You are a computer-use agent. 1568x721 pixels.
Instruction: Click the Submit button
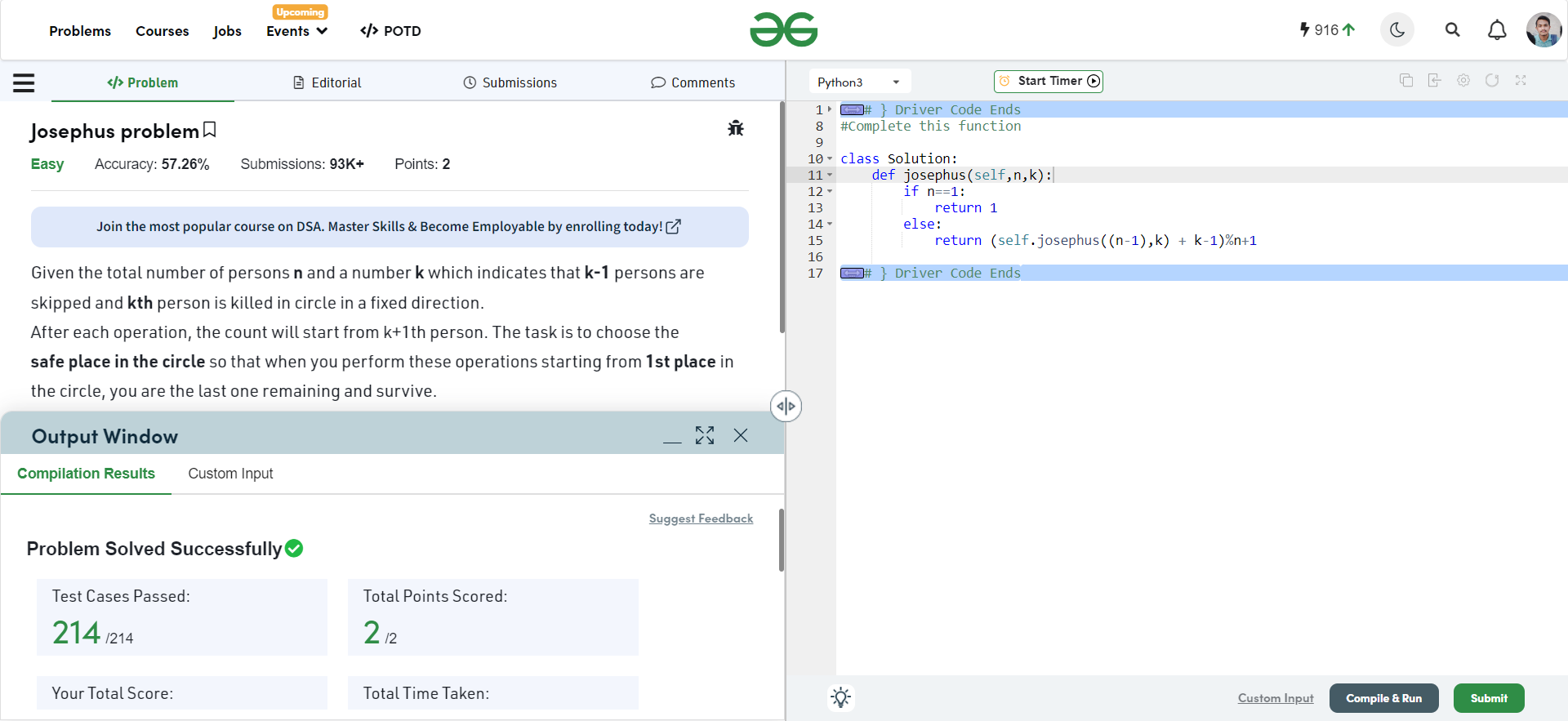tap(1489, 698)
